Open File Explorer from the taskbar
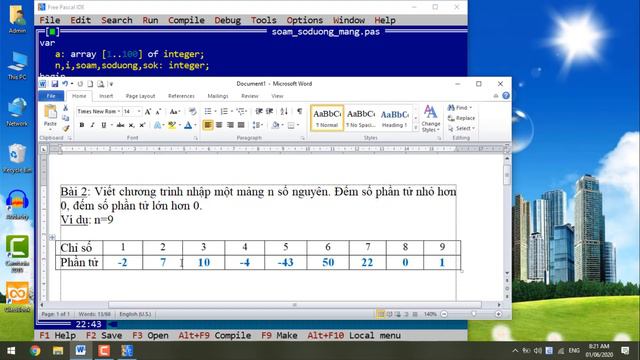The height and width of the screenshot is (360, 640). click(58, 351)
